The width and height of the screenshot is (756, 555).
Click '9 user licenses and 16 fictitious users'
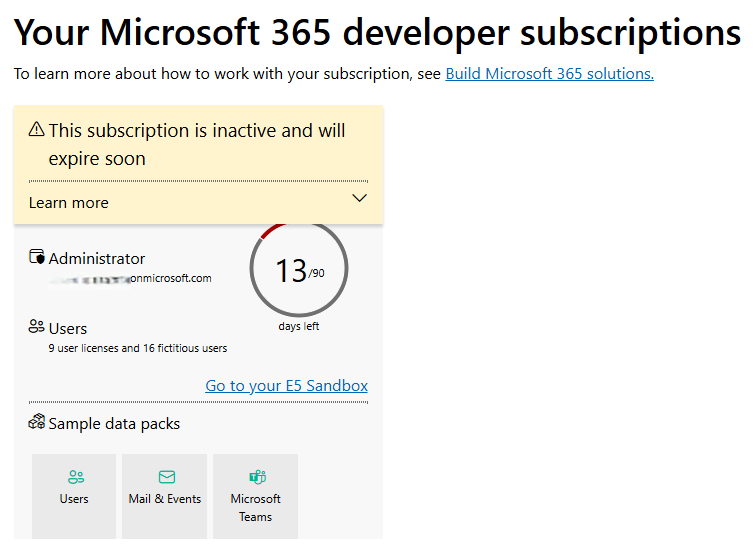coord(137,348)
